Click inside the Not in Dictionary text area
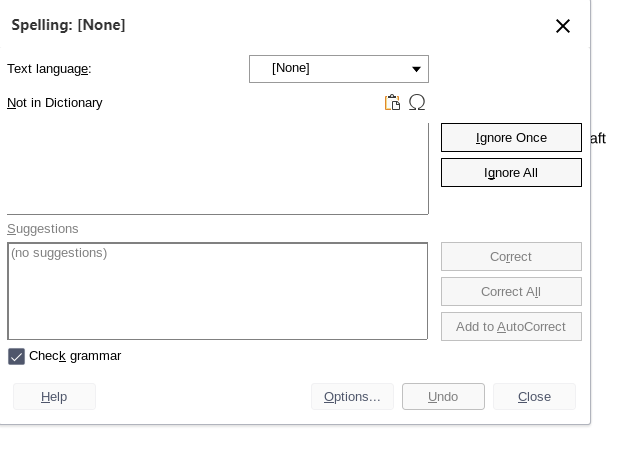The width and height of the screenshot is (641, 463). (x=217, y=168)
